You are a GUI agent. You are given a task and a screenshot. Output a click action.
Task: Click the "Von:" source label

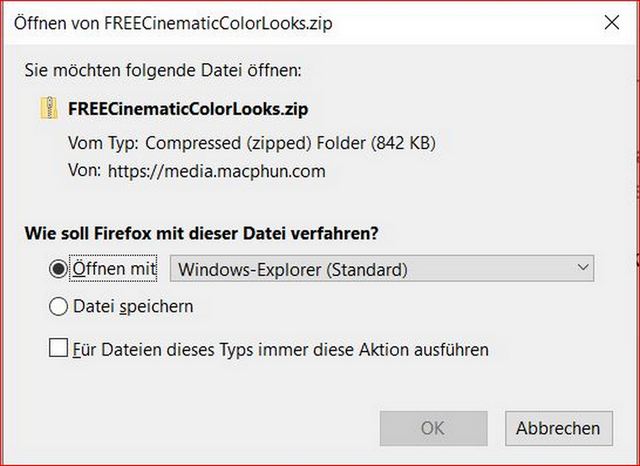85,171
